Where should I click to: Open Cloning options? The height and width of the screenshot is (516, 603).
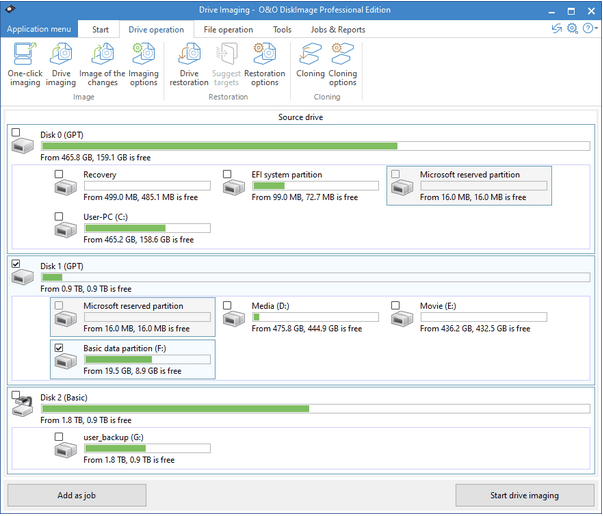point(343,65)
